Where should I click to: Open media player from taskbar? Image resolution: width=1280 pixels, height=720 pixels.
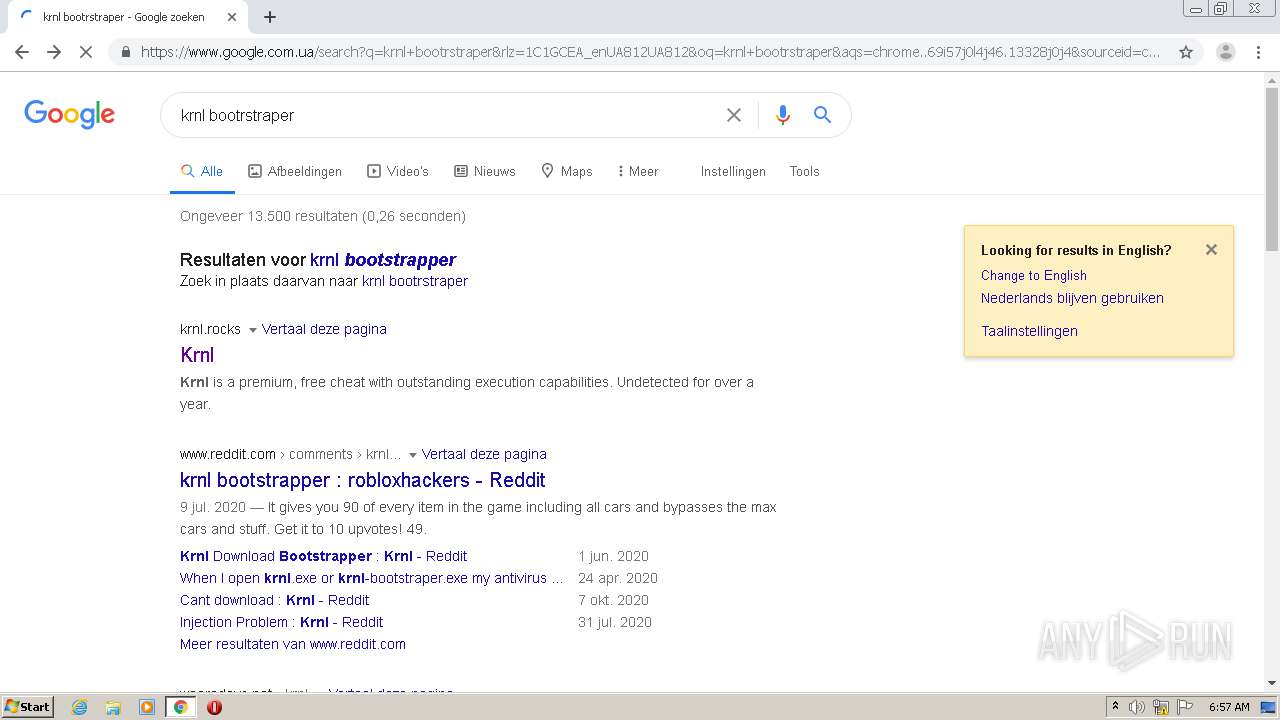[x=147, y=707]
